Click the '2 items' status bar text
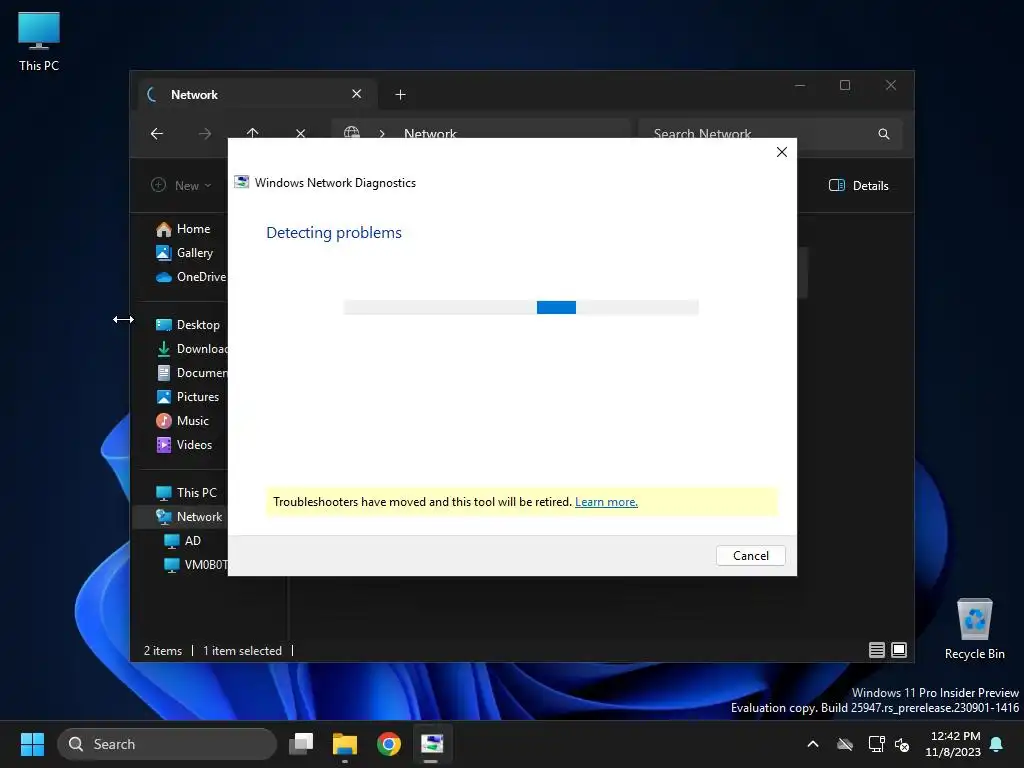Image resolution: width=1024 pixels, height=768 pixels. point(163,650)
